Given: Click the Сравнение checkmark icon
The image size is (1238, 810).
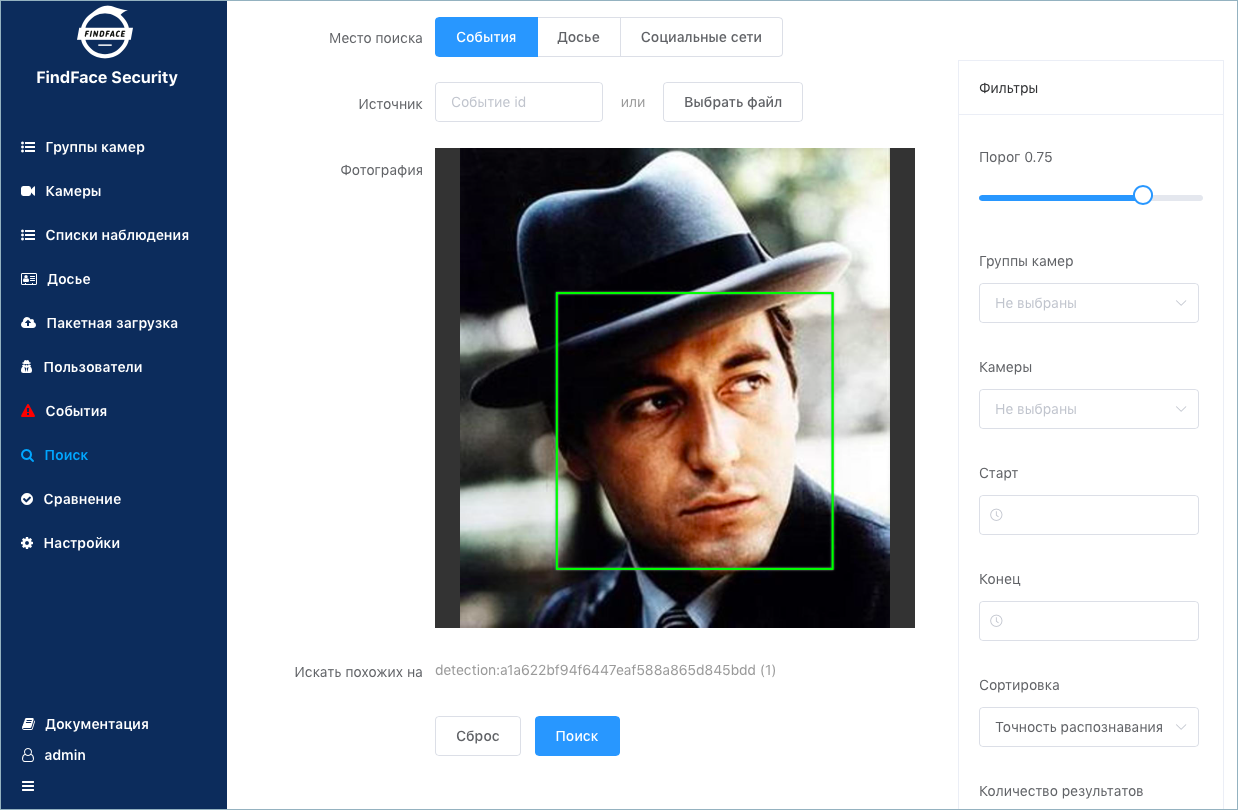Looking at the screenshot, I should click(27, 499).
